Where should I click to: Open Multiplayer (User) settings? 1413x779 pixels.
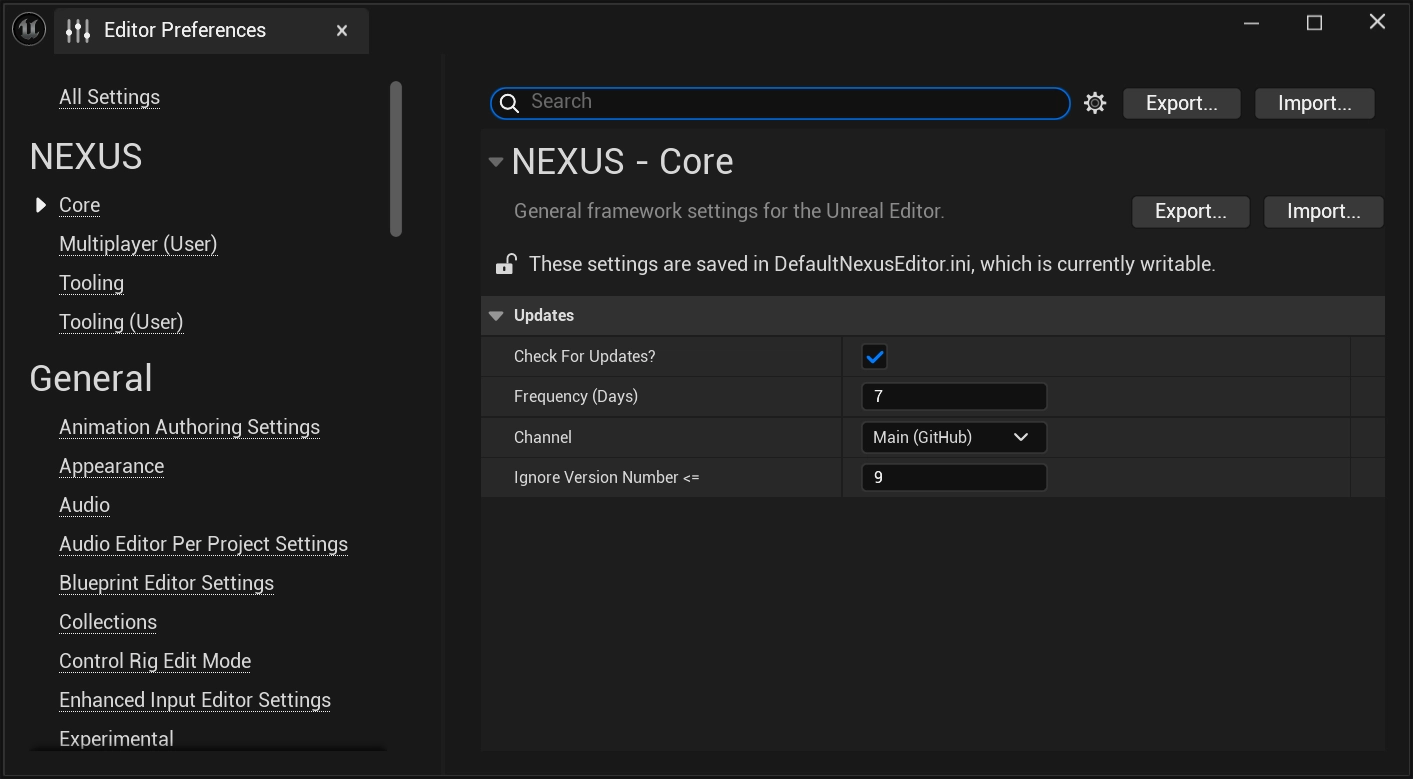[x=138, y=244]
